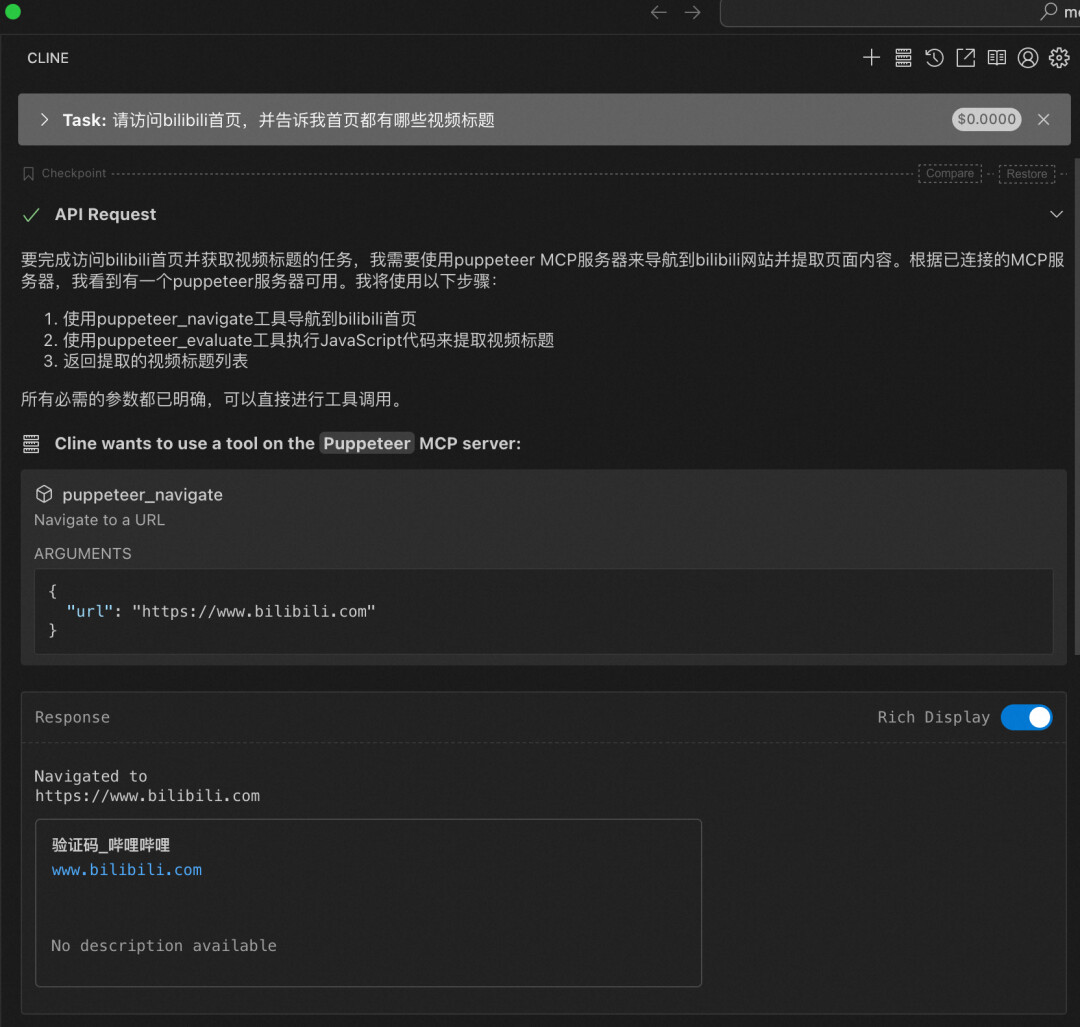1080x1027 pixels.
Task: Close the current task with X
Action: coord(1043,120)
